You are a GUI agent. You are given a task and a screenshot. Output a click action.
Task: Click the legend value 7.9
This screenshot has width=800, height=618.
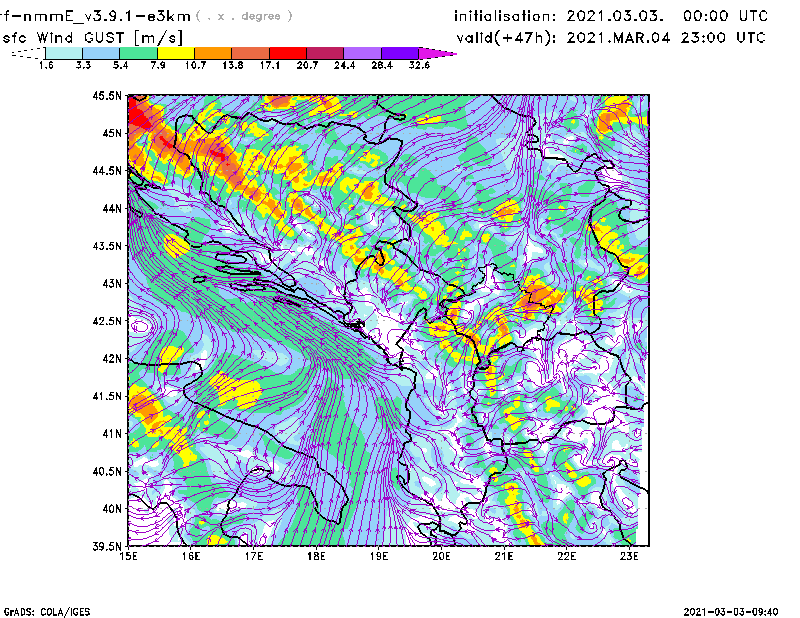coord(158,65)
